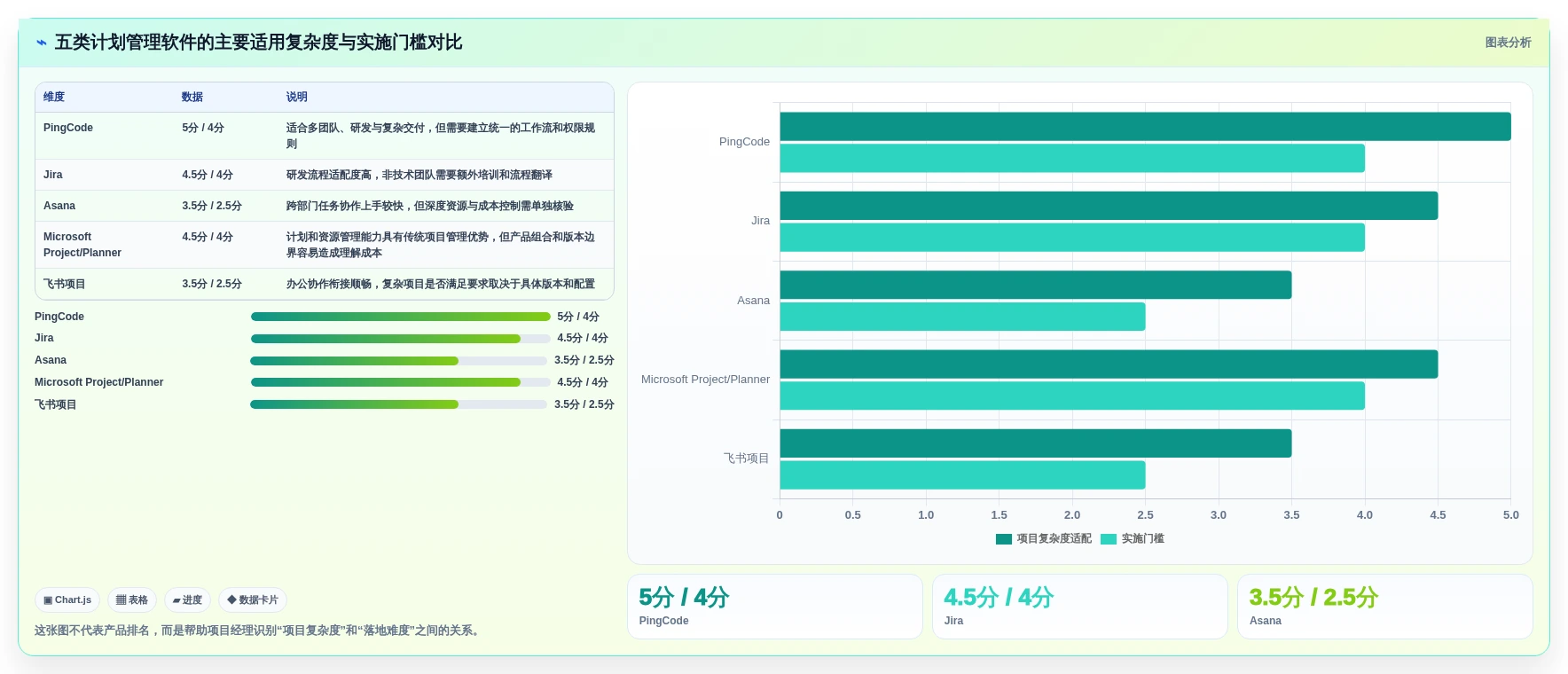The height and width of the screenshot is (674, 1568).
Task: Click Asana's light teal threshold bar in chart
Action: tap(962, 317)
